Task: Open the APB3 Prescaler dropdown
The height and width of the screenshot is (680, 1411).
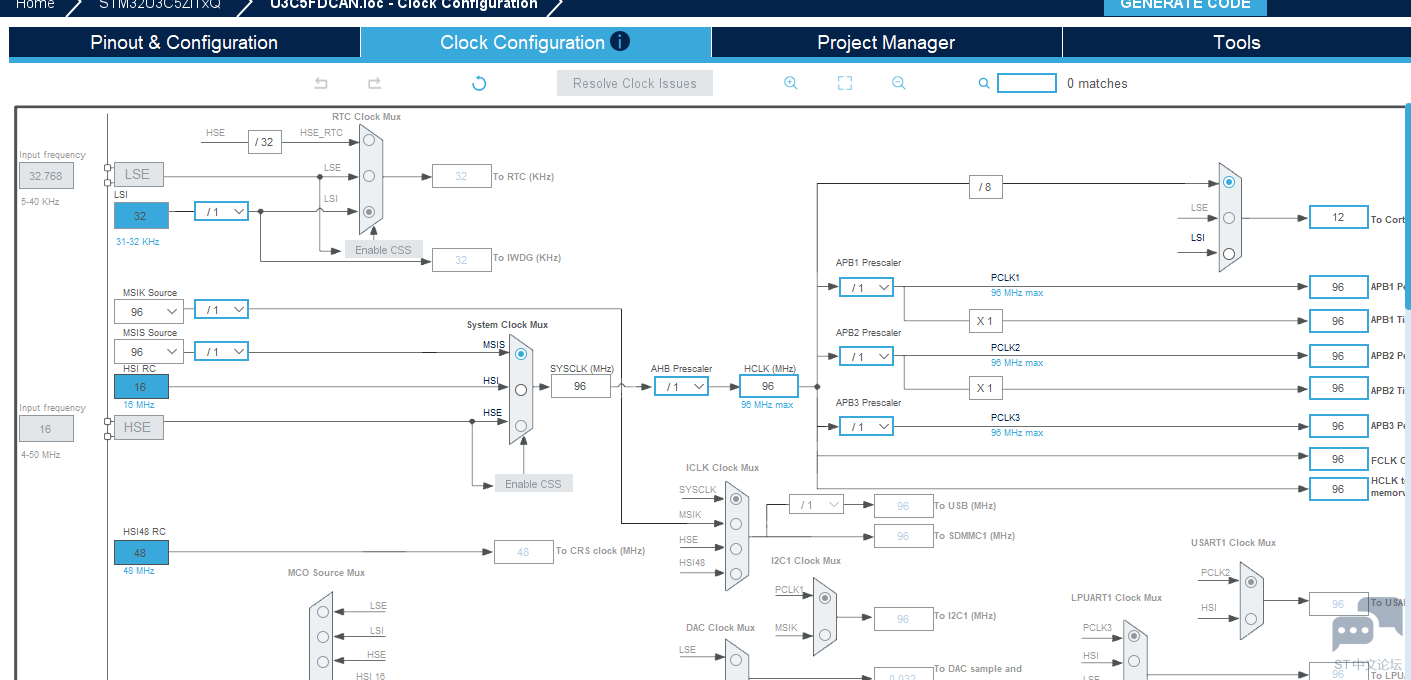Action: [x=866, y=426]
